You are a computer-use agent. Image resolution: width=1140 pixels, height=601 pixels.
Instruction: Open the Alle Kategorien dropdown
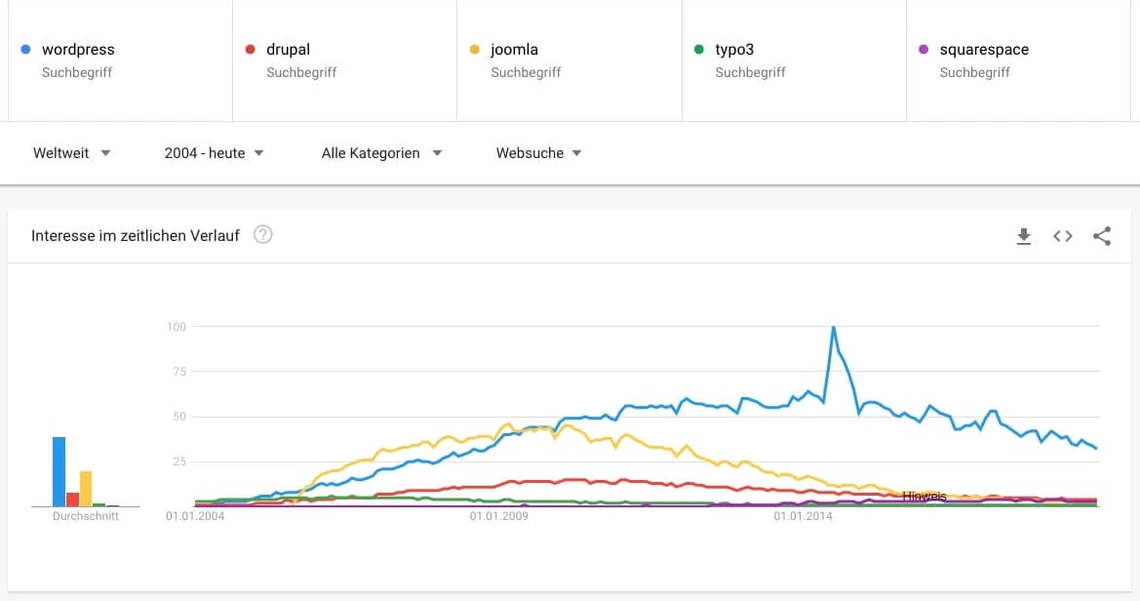(381, 153)
